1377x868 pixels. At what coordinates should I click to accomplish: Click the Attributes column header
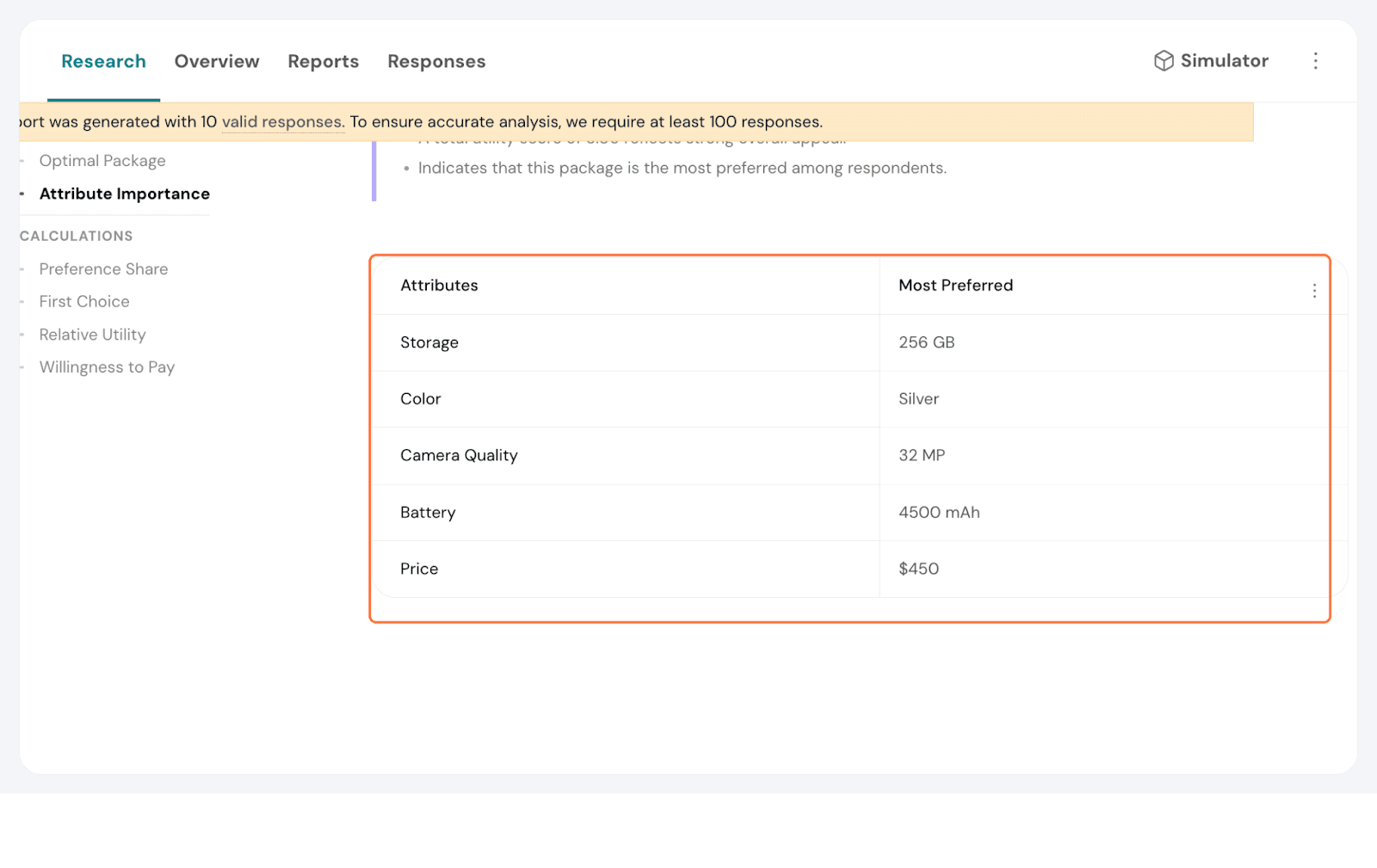point(439,286)
